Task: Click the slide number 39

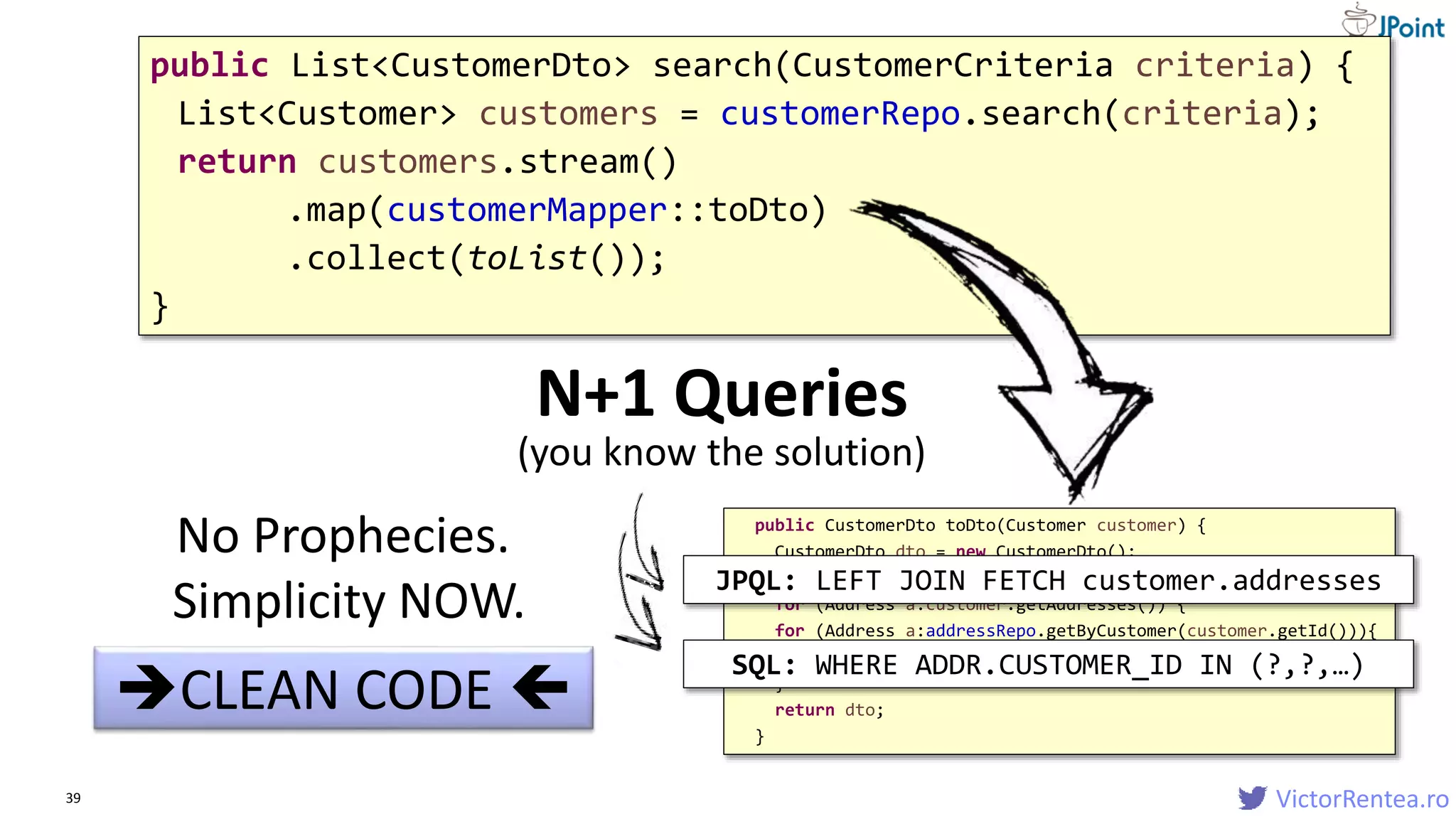Action: click(x=73, y=798)
